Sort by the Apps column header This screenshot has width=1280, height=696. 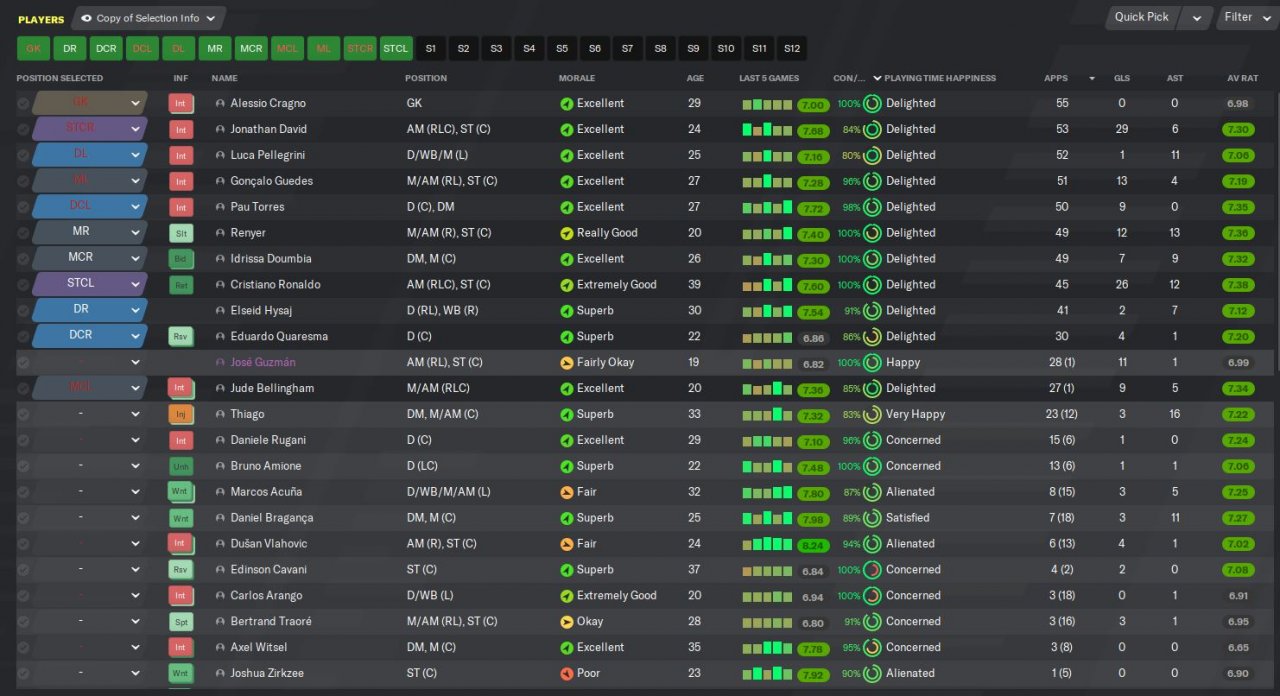1056,78
